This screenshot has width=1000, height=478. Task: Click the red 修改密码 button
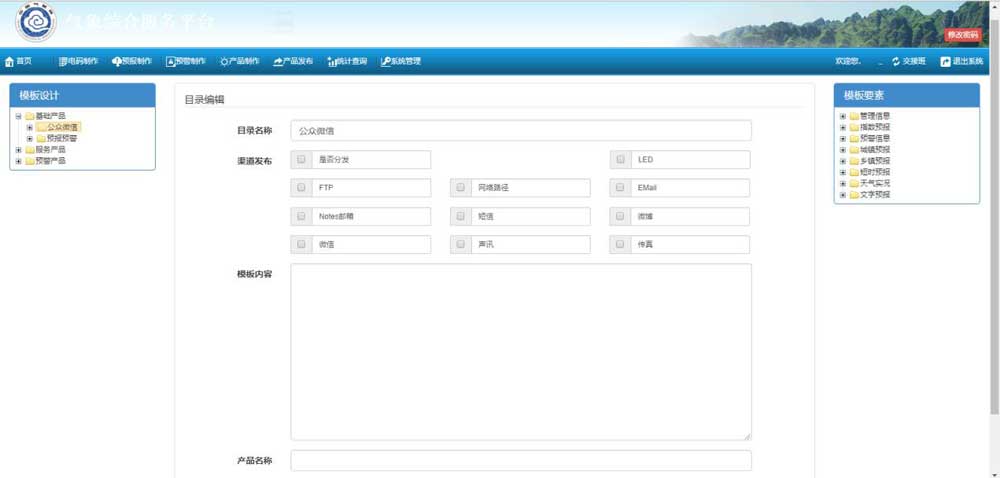pos(963,35)
